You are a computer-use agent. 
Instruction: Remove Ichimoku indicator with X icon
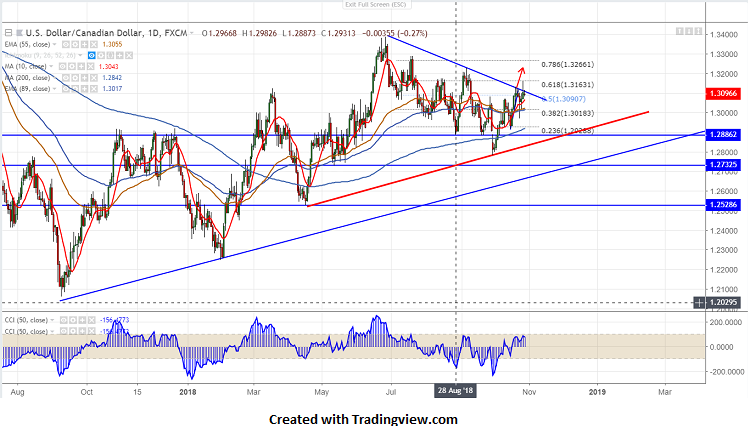(129, 55)
